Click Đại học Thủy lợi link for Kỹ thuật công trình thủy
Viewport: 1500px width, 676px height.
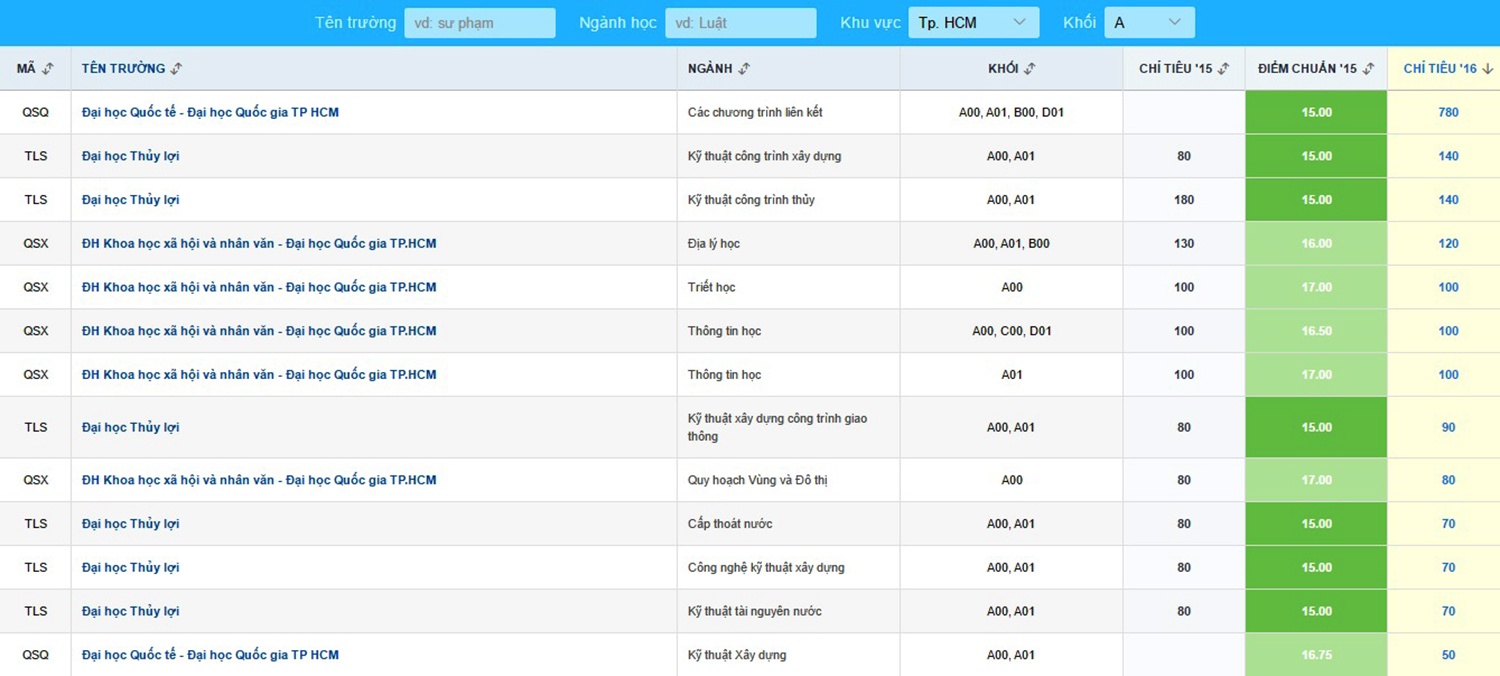[x=131, y=200]
